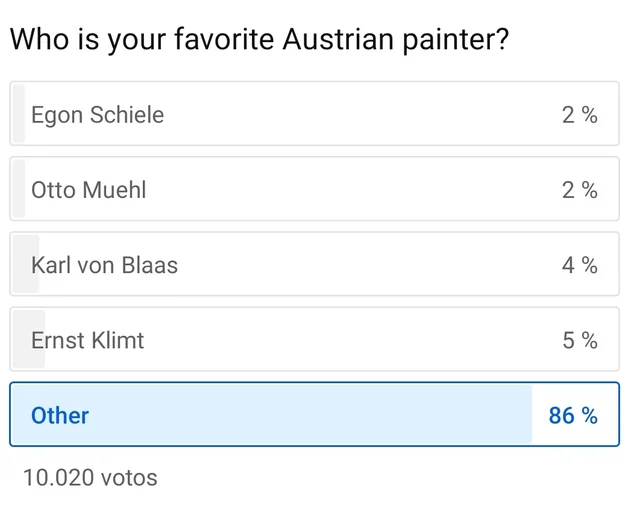Click the "10.020 votos" vote count
Screen dimensions: 640x521
pyautogui.click(x=90, y=477)
